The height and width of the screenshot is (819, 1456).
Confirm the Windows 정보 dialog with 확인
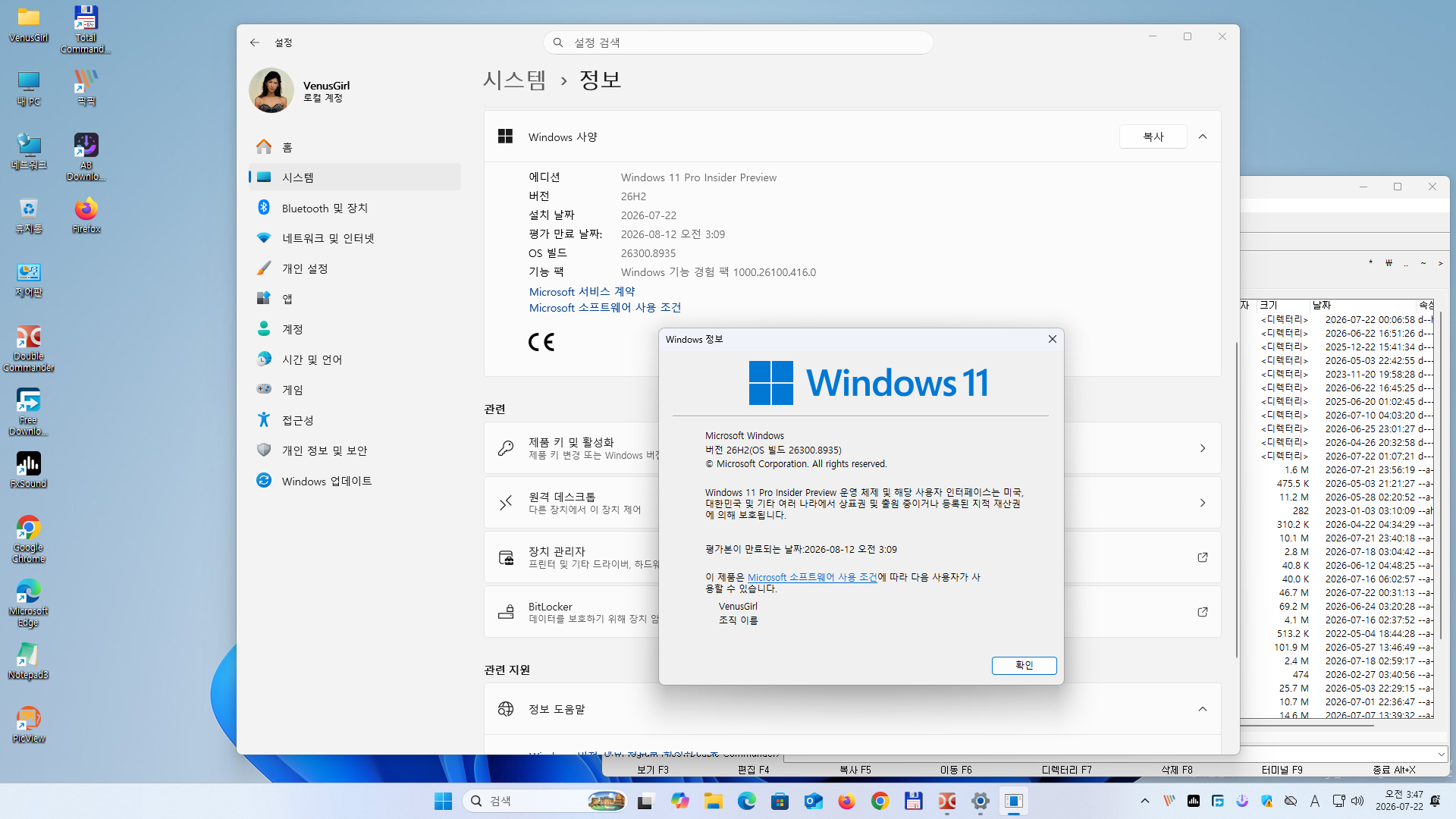1024,665
